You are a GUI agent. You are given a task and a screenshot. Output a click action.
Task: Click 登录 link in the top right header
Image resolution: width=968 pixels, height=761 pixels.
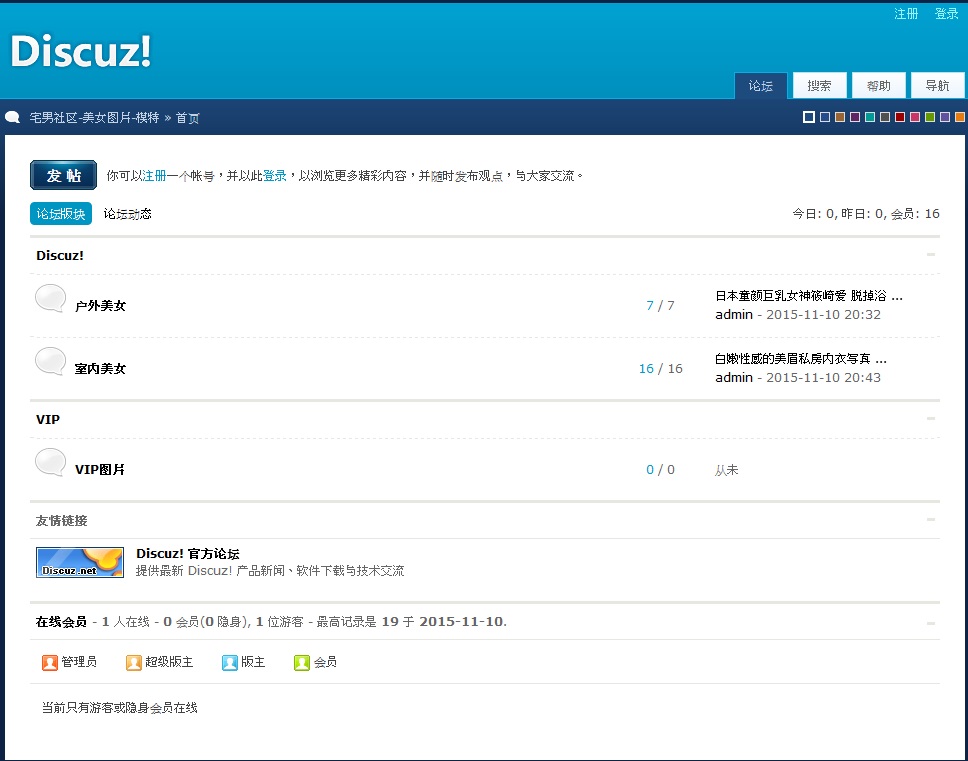(x=946, y=14)
